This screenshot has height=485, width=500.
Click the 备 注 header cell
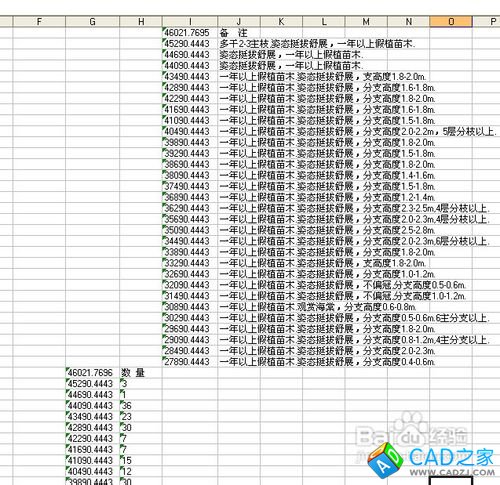click(239, 33)
